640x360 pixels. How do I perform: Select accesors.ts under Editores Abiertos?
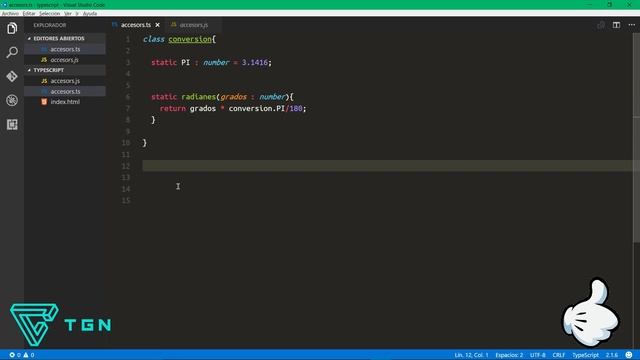click(65, 49)
